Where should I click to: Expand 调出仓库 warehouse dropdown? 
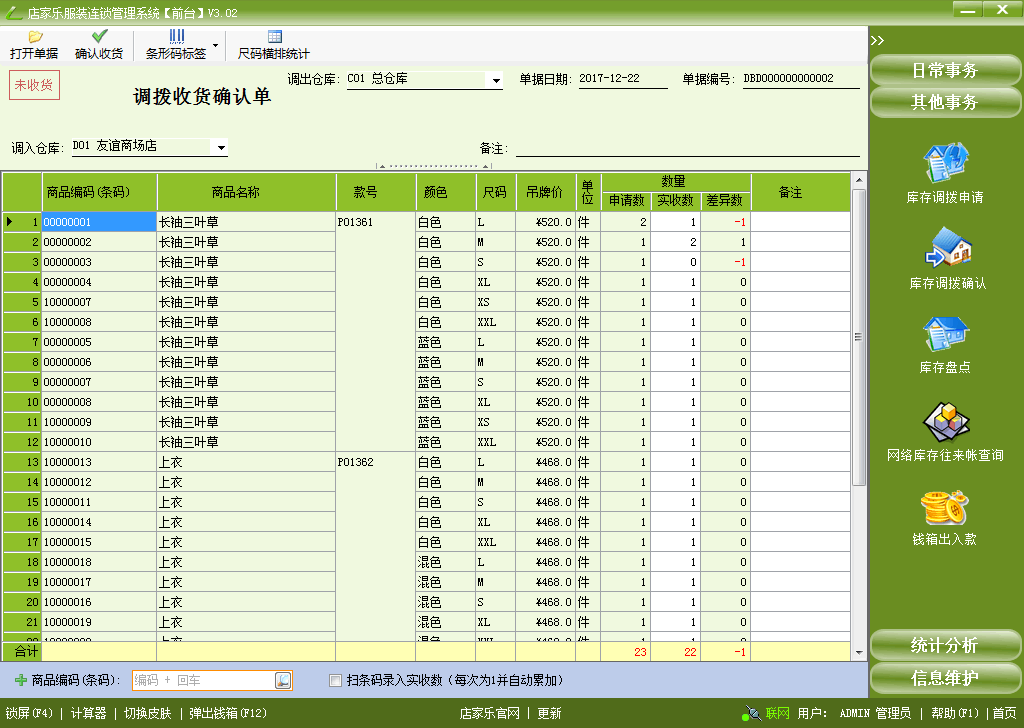pyautogui.click(x=496, y=80)
